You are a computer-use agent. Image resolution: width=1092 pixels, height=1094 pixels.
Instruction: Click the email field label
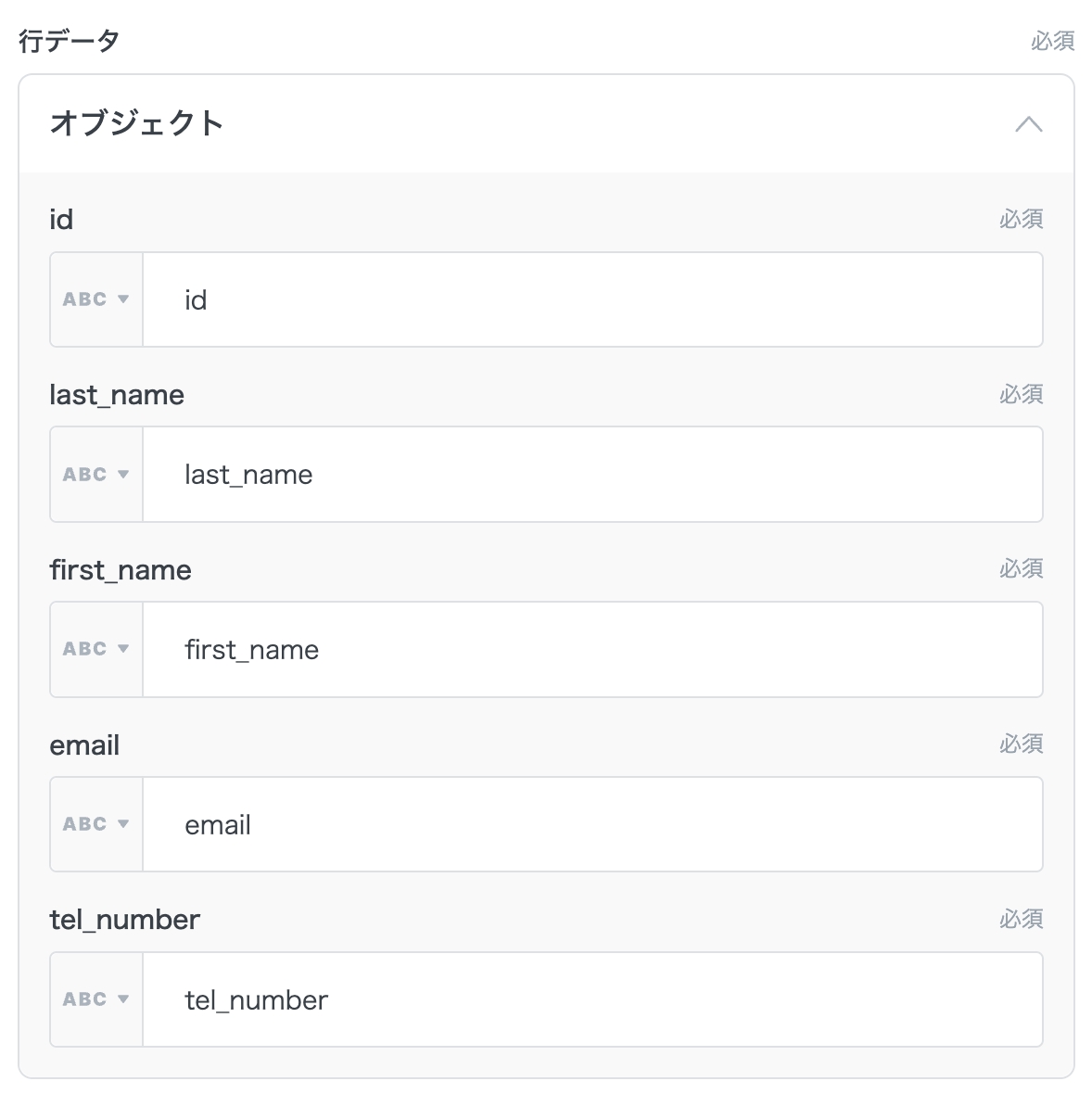coord(84,745)
